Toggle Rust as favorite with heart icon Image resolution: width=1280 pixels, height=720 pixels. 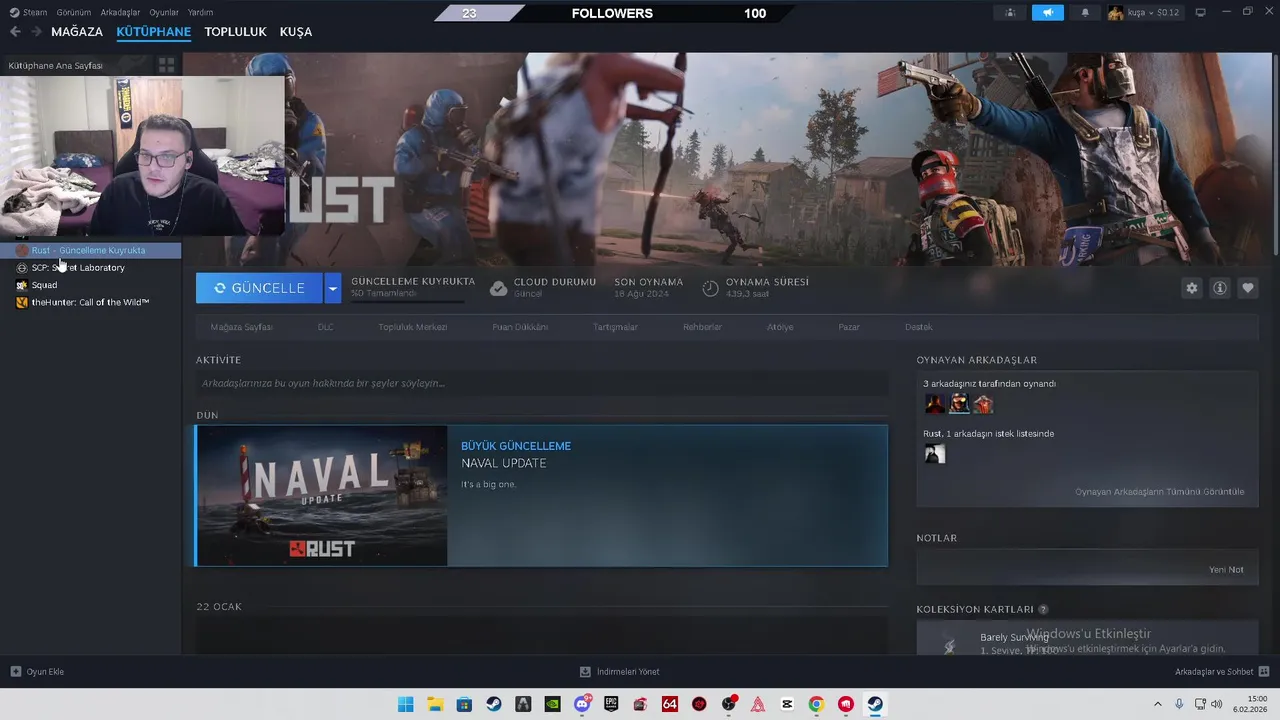coord(1248,288)
